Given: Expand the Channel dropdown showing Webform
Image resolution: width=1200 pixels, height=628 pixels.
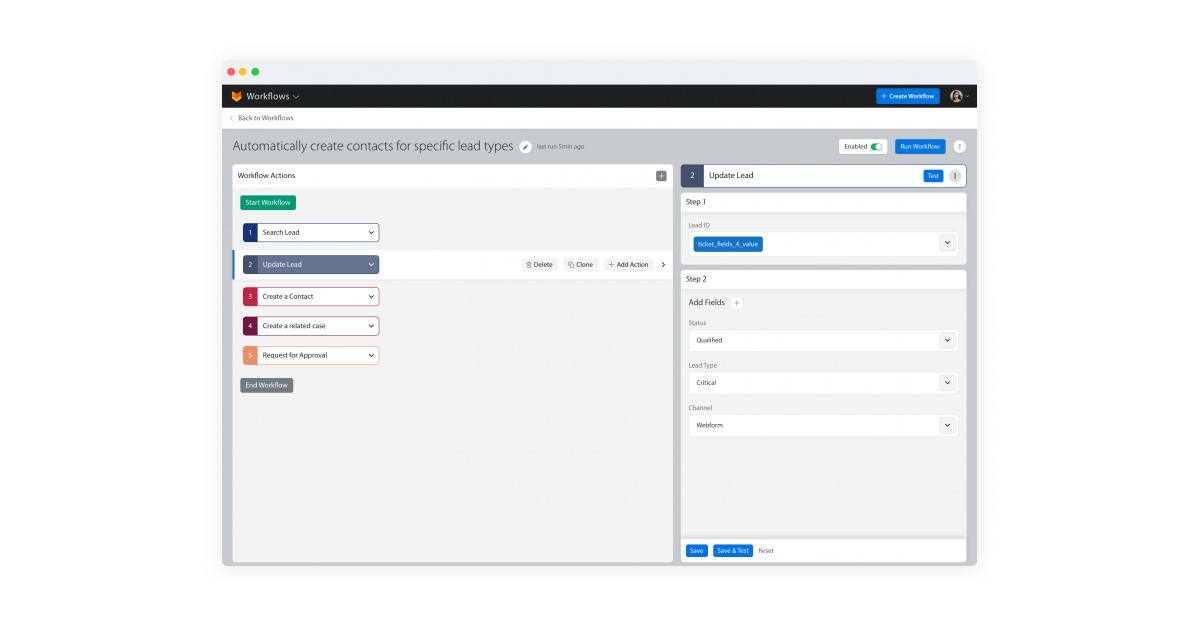Looking at the screenshot, I should coord(947,425).
